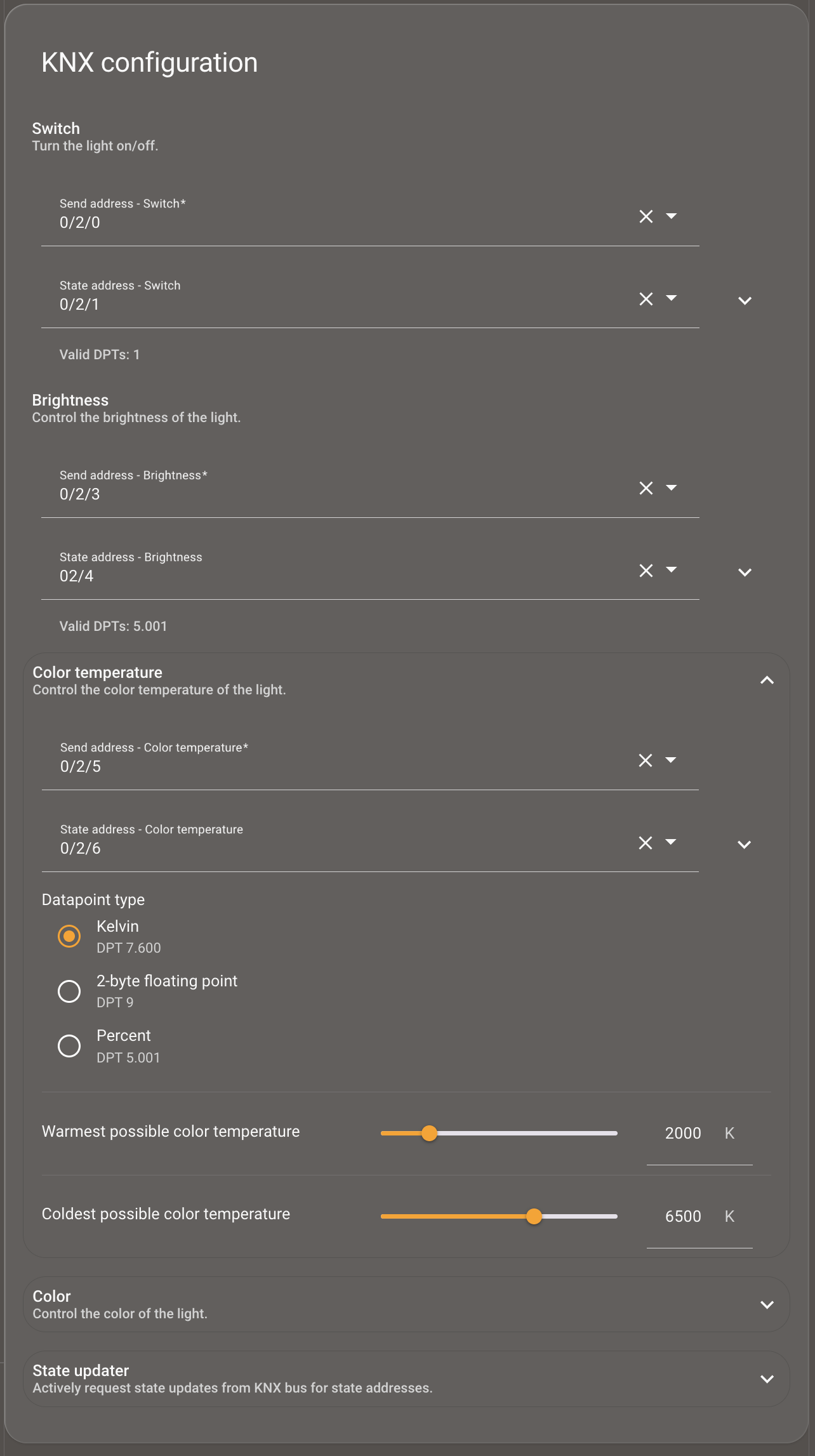Clear the State address Switch value
Image resolution: width=815 pixels, height=1456 pixels.
point(646,299)
